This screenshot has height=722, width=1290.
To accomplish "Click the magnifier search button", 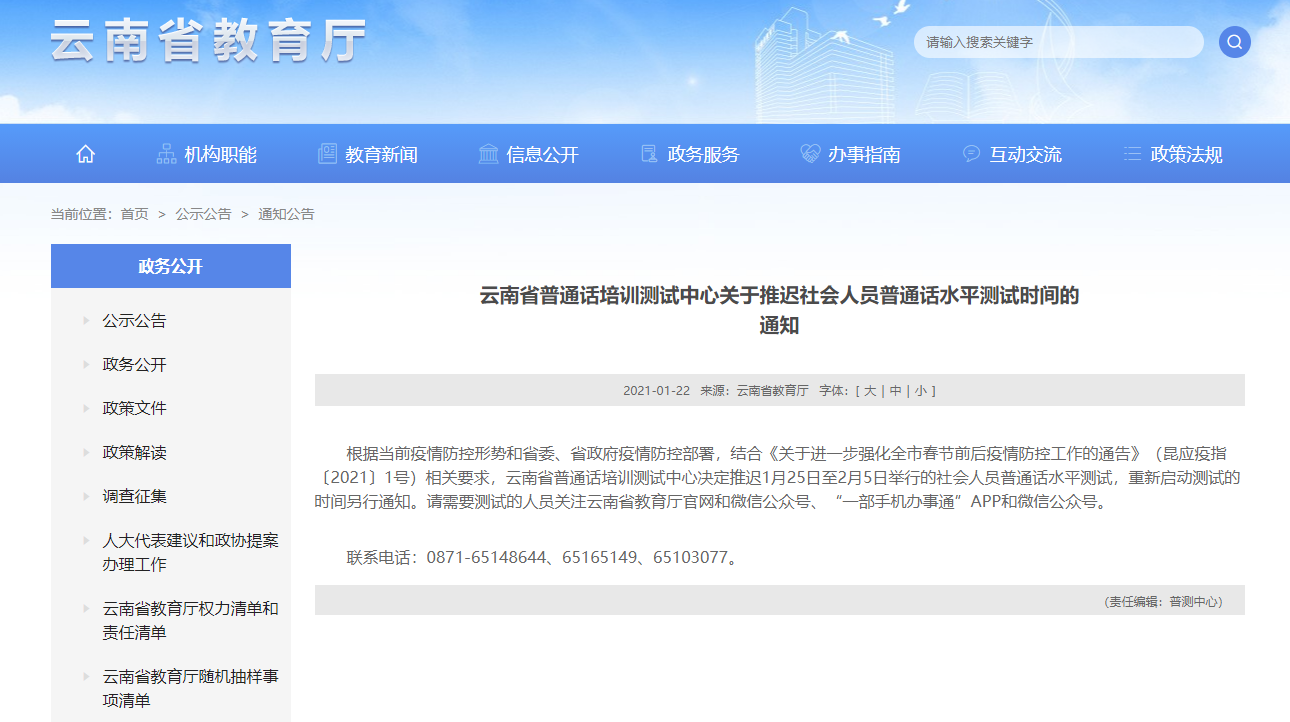I will click(x=1234, y=42).
